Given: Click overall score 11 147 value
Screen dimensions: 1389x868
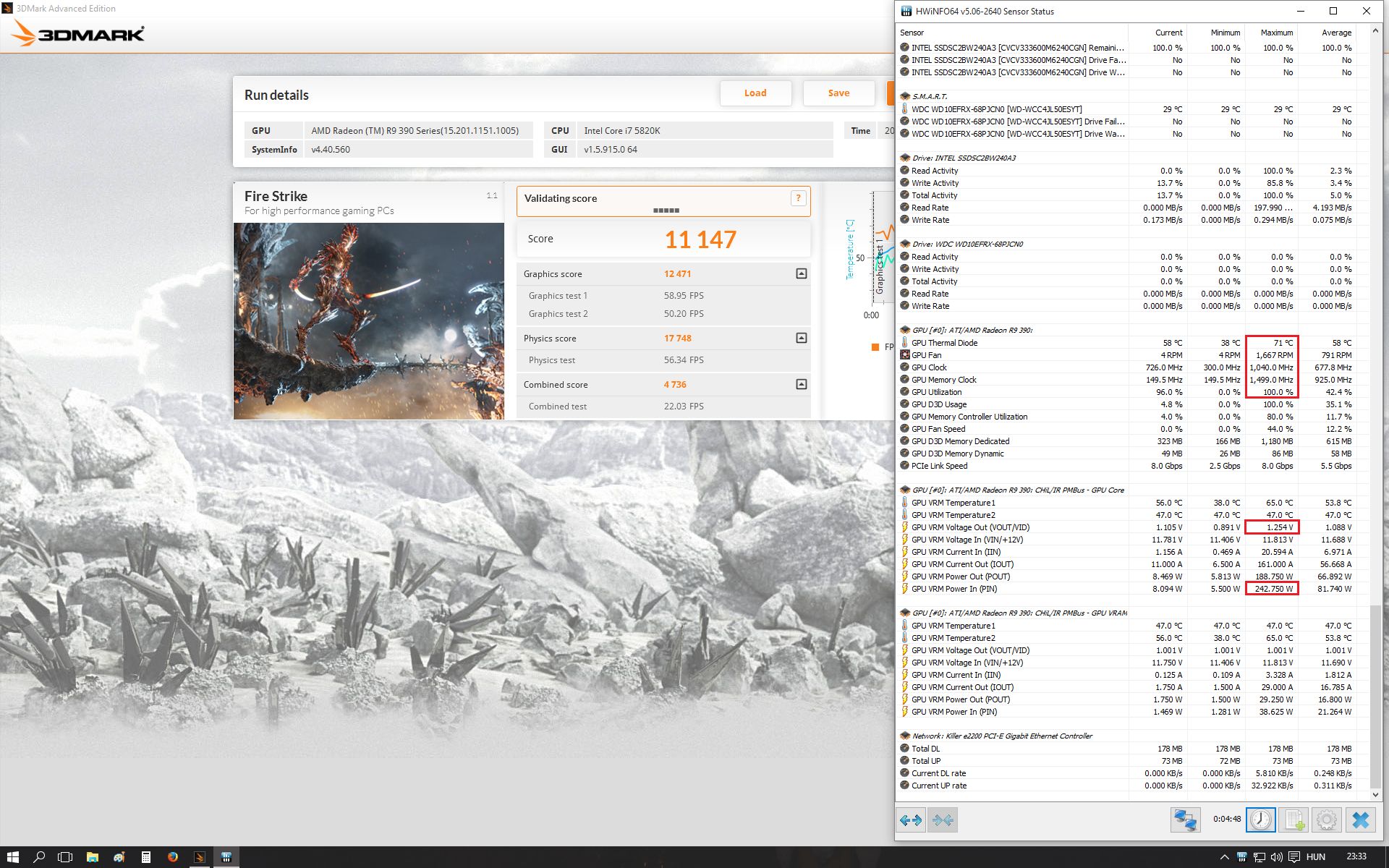Looking at the screenshot, I should click(x=700, y=239).
